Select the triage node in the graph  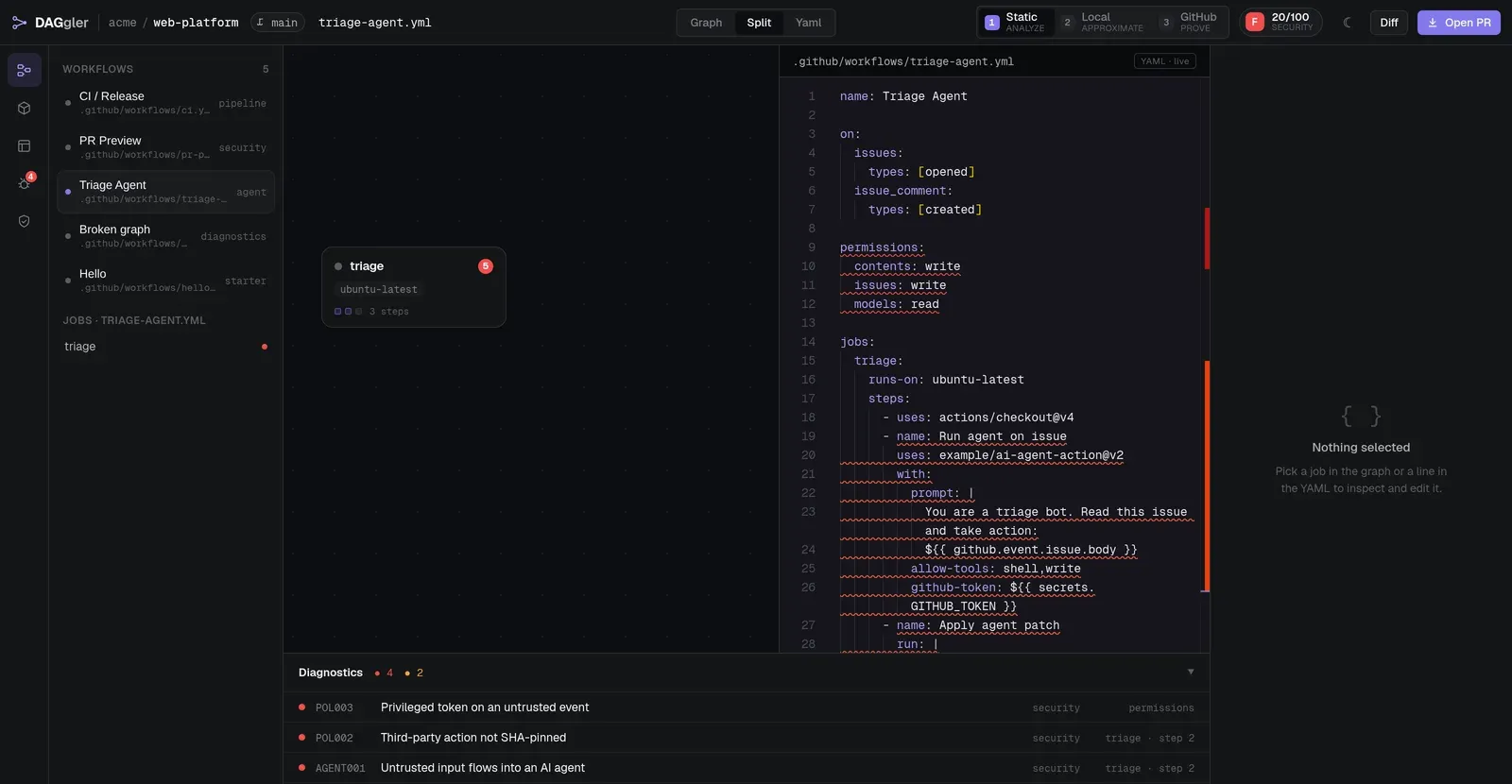tap(414, 287)
